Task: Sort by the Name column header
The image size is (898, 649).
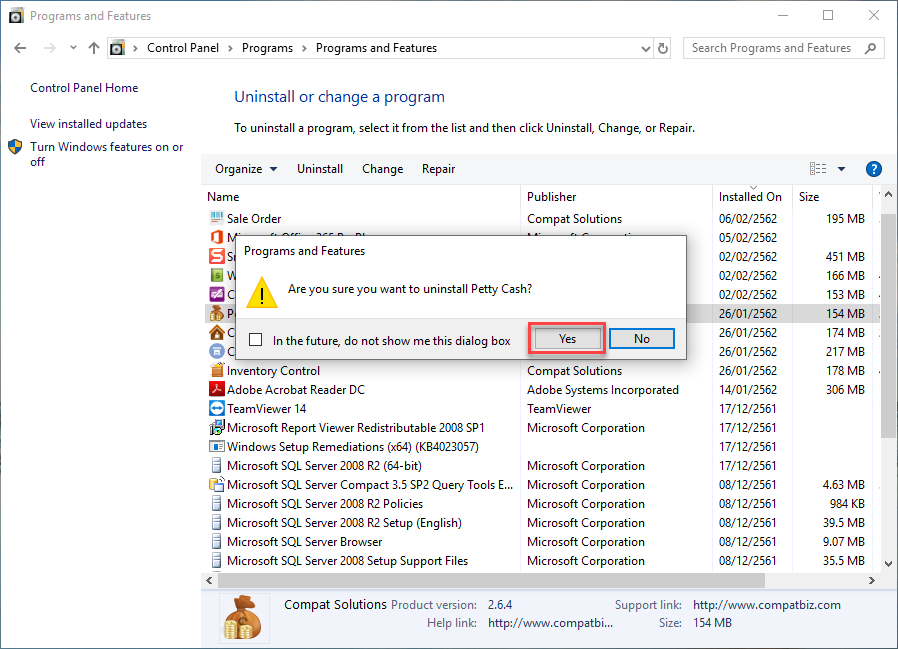Action: pos(362,196)
